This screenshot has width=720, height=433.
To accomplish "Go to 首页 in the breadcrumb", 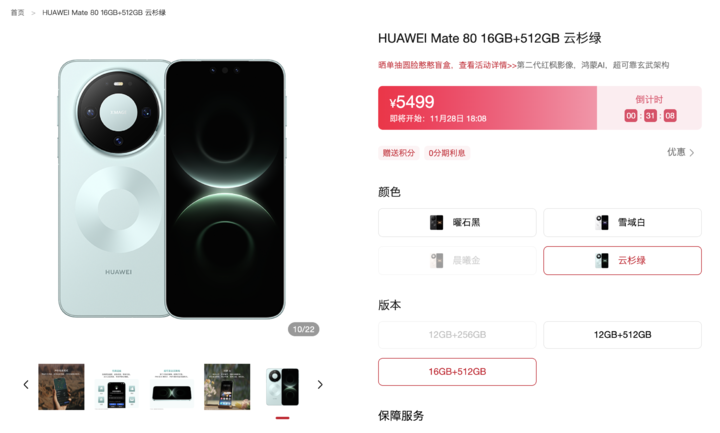I will click(x=17, y=13).
